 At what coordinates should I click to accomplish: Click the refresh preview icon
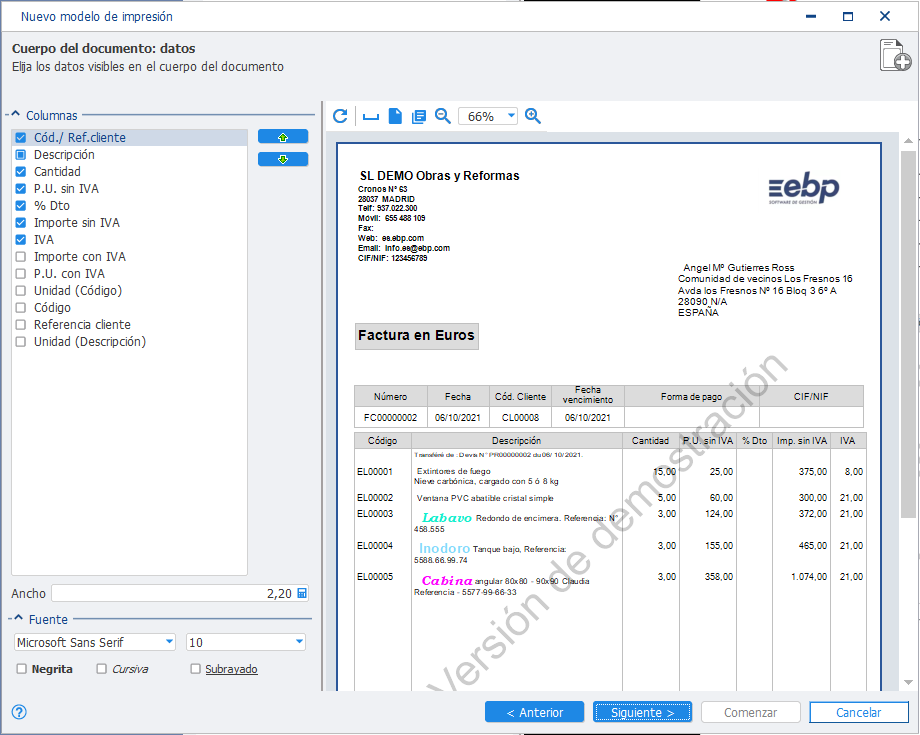[340, 116]
